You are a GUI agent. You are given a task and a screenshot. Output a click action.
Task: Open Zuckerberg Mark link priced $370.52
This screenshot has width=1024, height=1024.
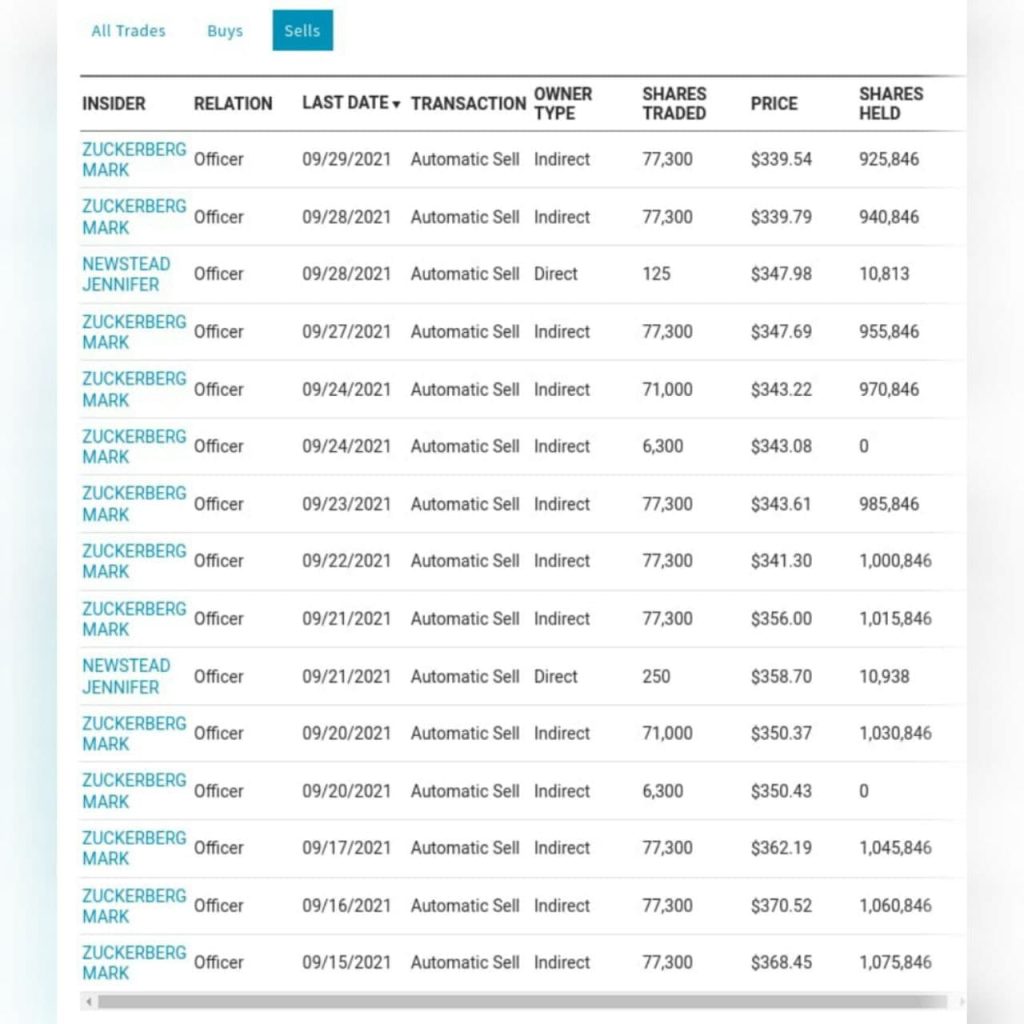134,905
